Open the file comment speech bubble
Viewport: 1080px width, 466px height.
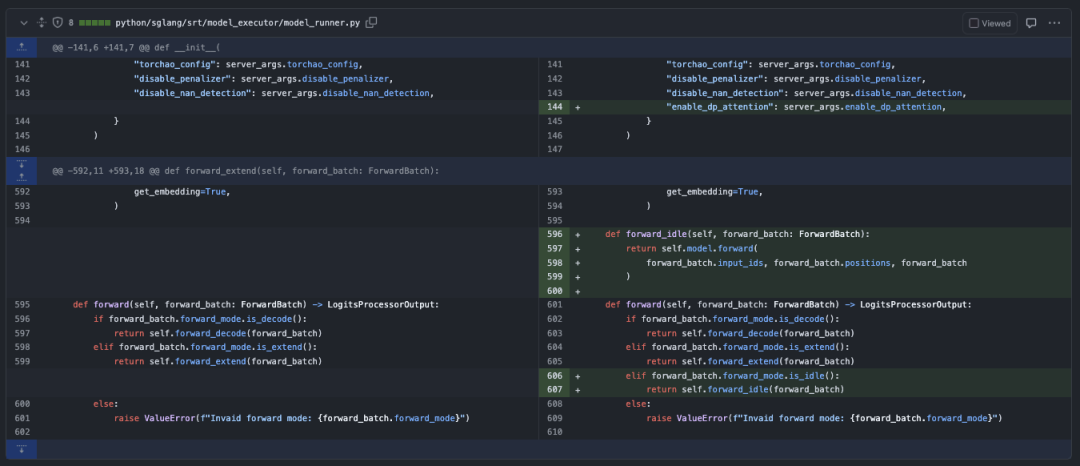(x=1031, y=22)
